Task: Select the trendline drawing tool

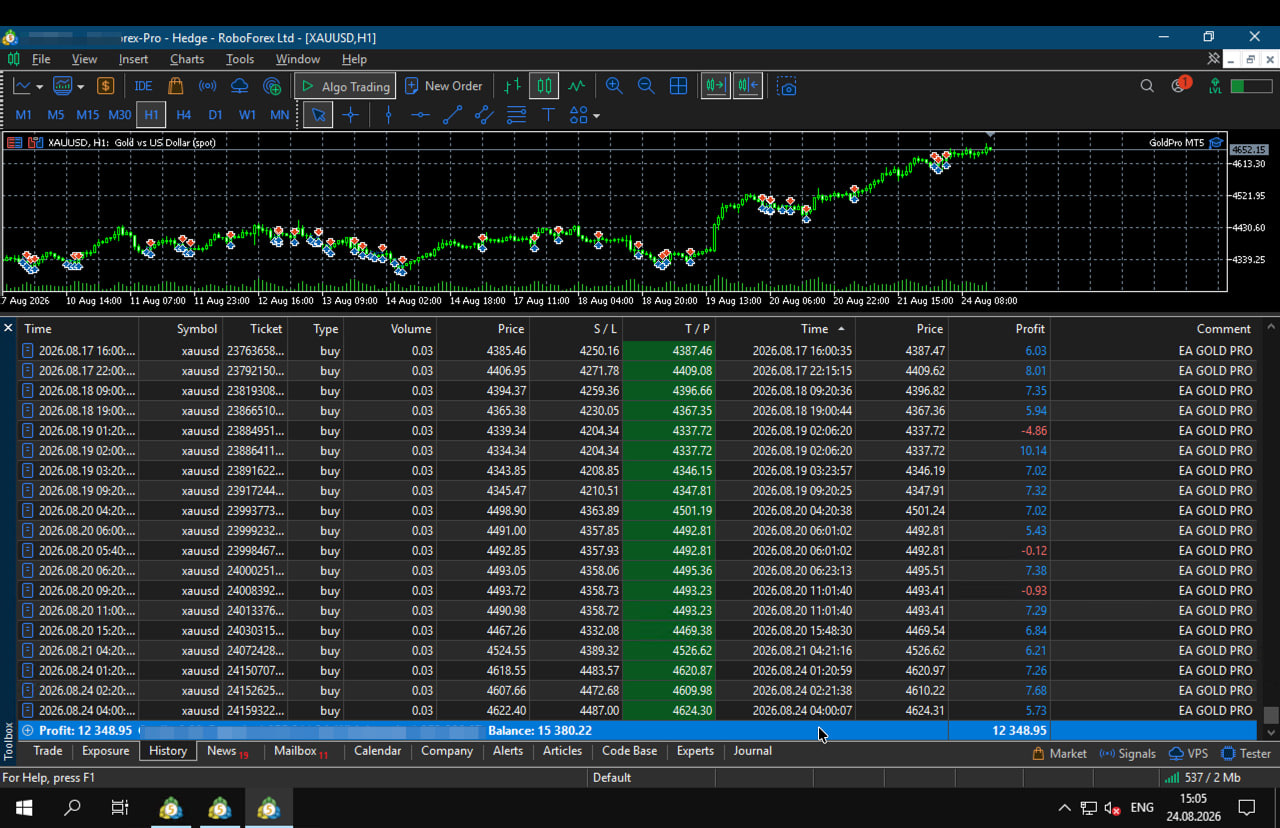Action: [452, 115]
